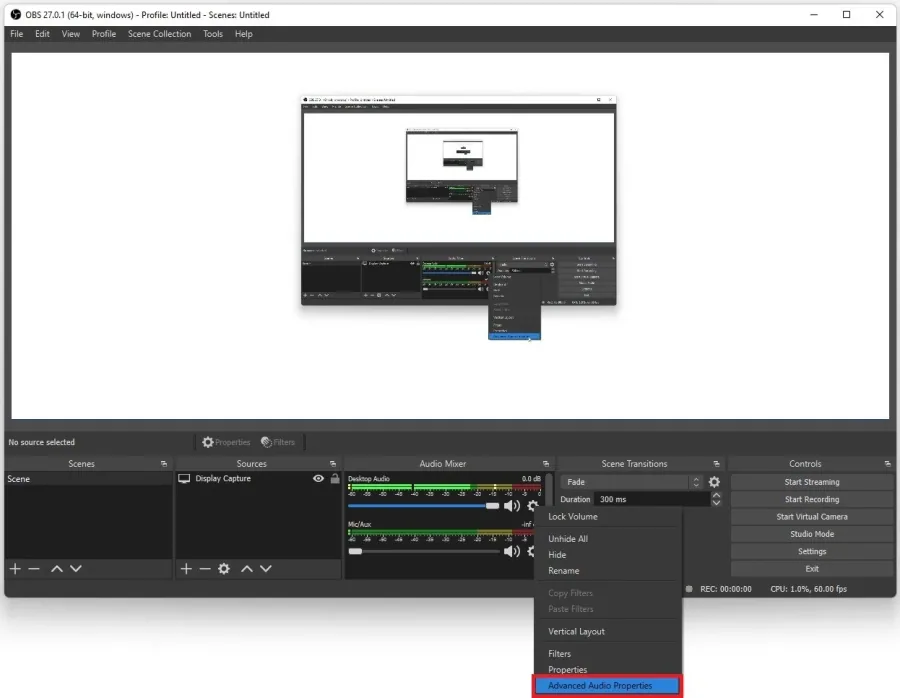Click Start Streaming button
Image resolution: width=900 pixels, height=698 pixels.
click(x=812, y=482)
